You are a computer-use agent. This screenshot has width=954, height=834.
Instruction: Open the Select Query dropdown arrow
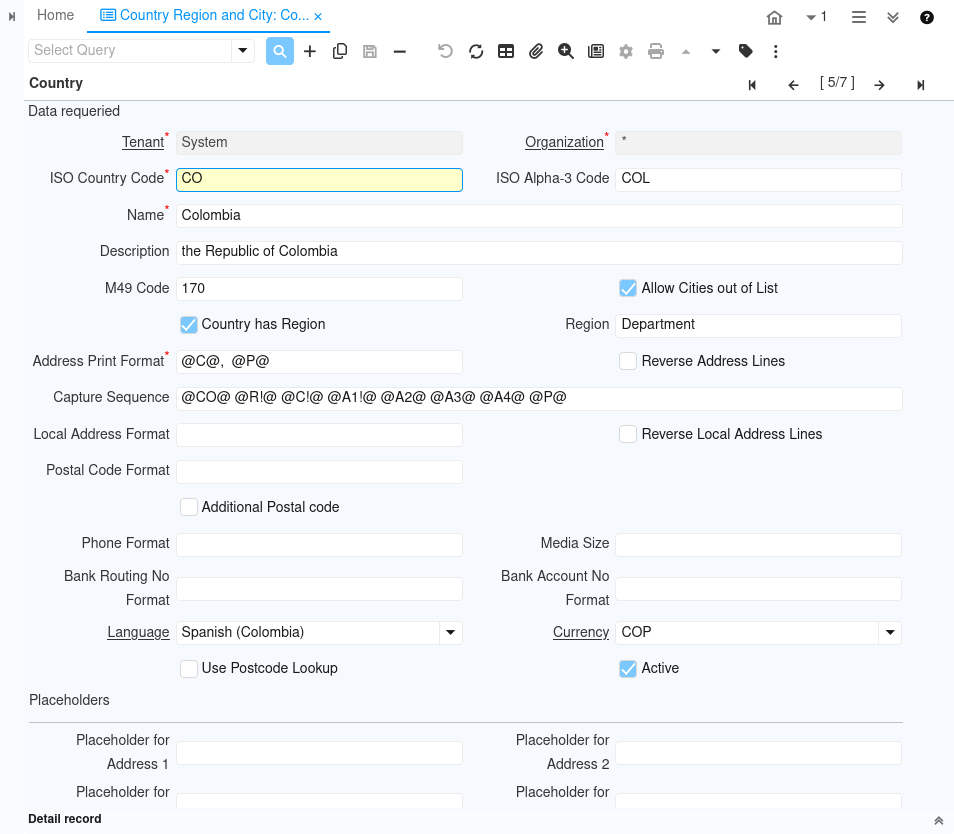click(x=242, y=50)
